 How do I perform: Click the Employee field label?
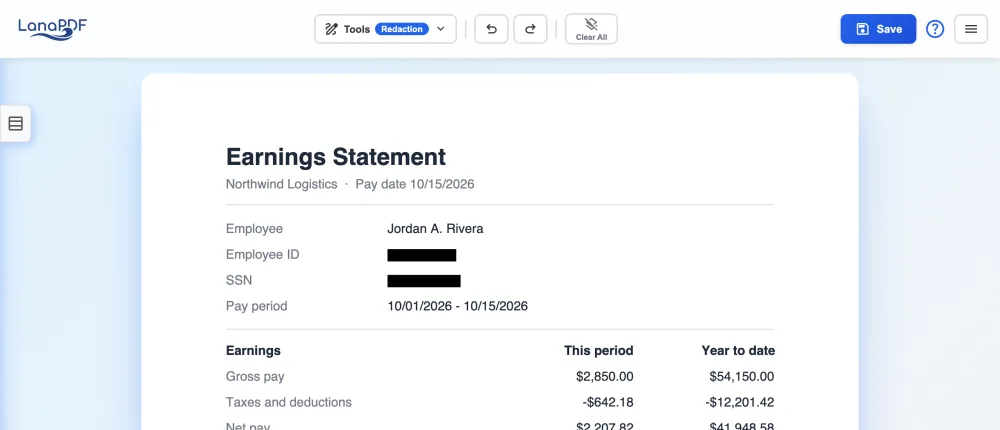[x=254, y=229]
